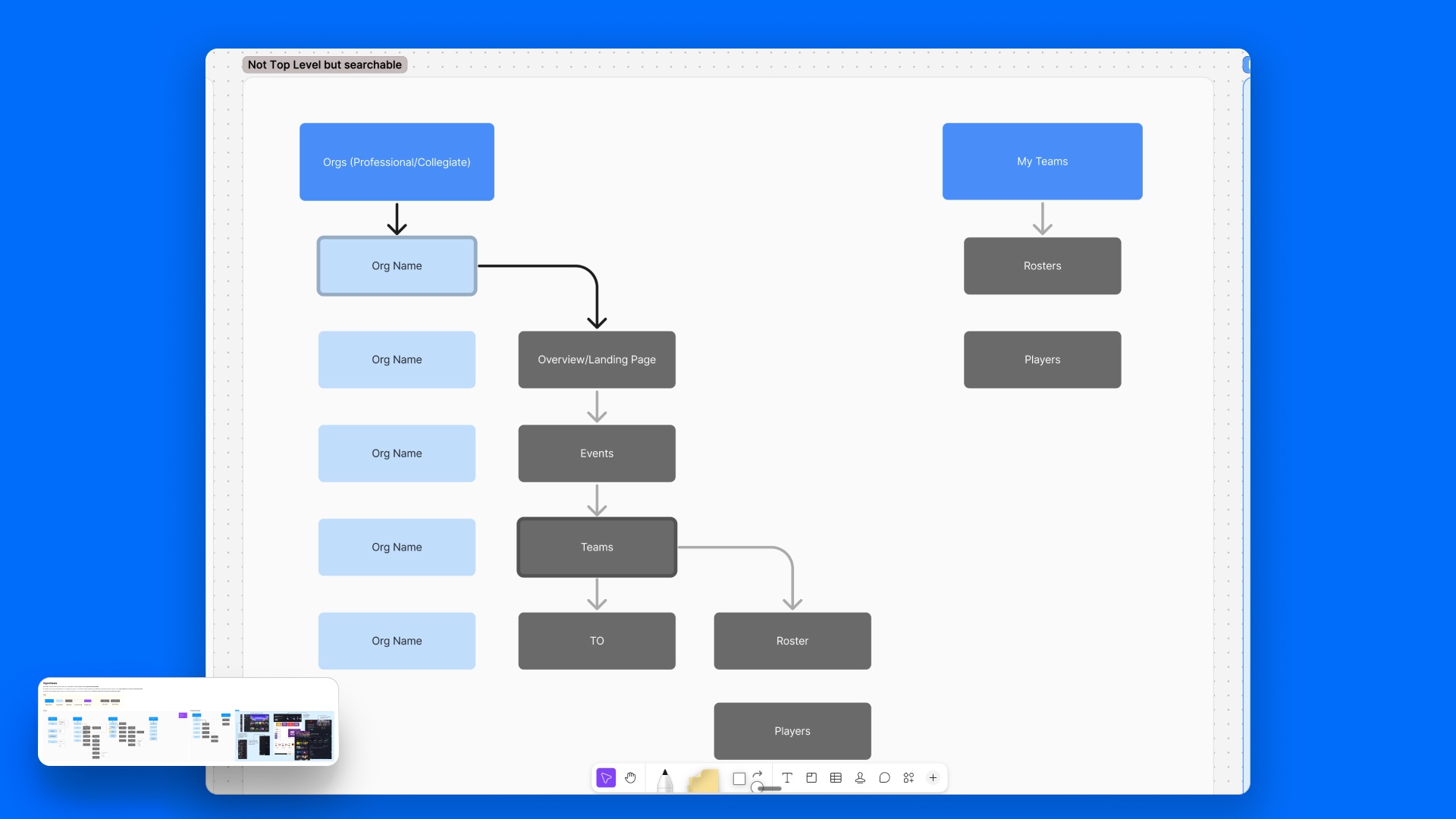Click the board overview minimap thumbnail
This screenshot has width=1456, height=819.
pyautogui.click(x=188, y=722)
